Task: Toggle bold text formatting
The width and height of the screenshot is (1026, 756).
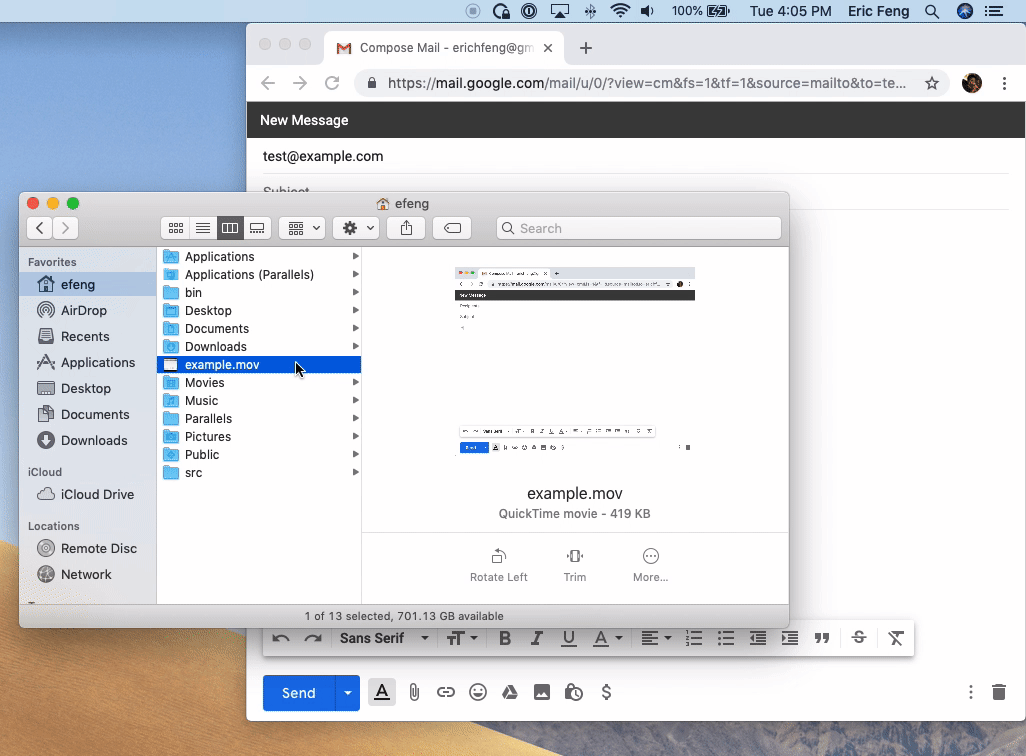Action: coord(505,638)
